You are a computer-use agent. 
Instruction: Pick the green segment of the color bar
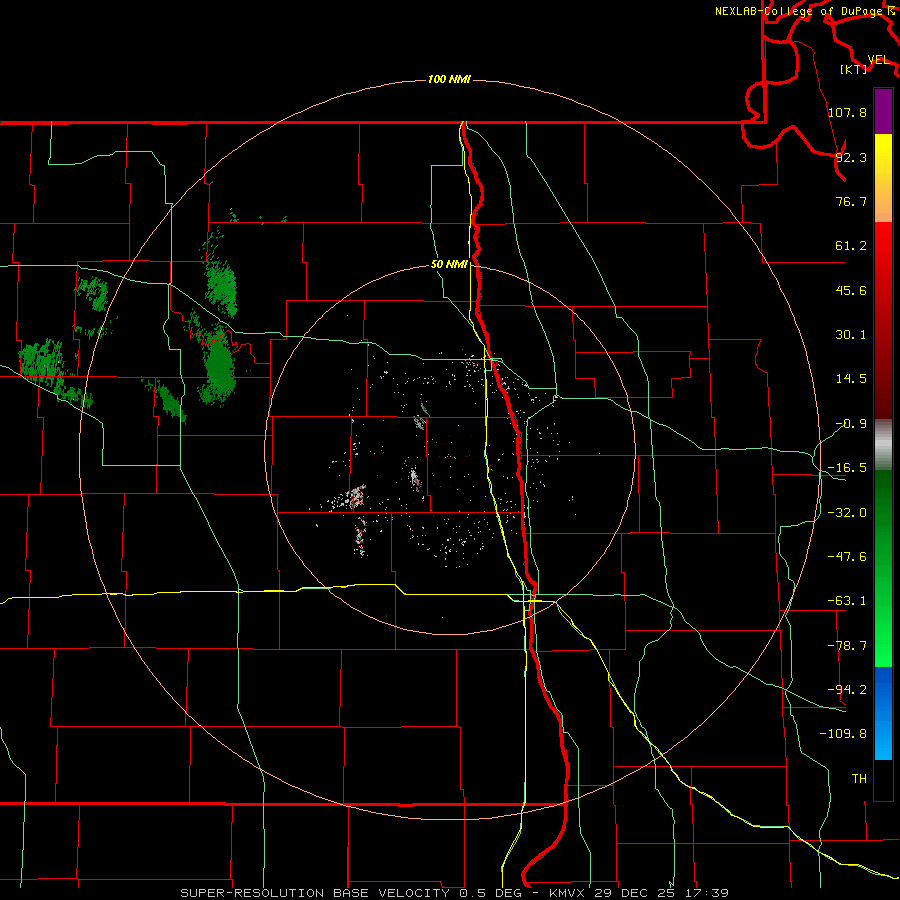click(x=883, y=568)
